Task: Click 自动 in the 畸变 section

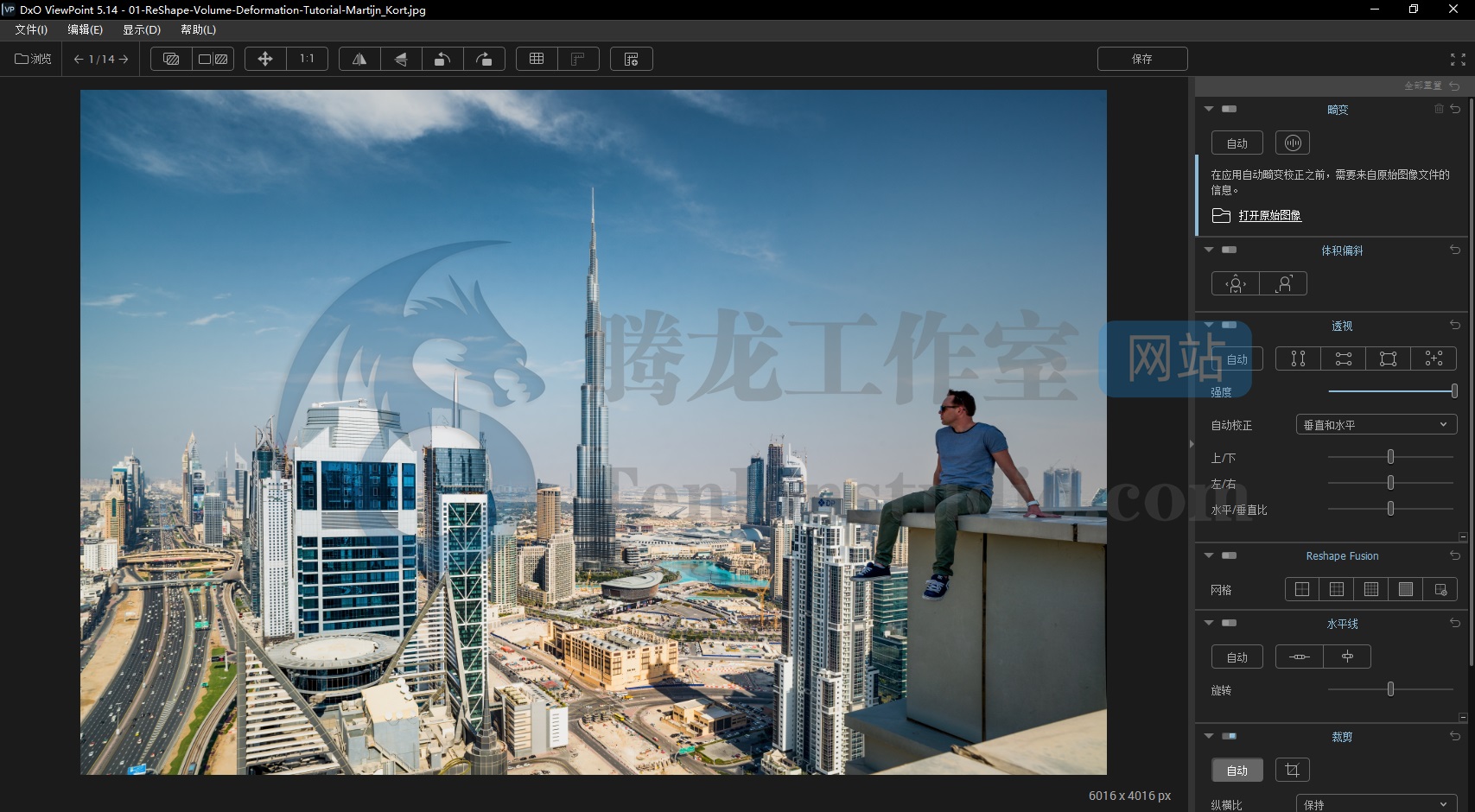Action: click(1237, 143)
